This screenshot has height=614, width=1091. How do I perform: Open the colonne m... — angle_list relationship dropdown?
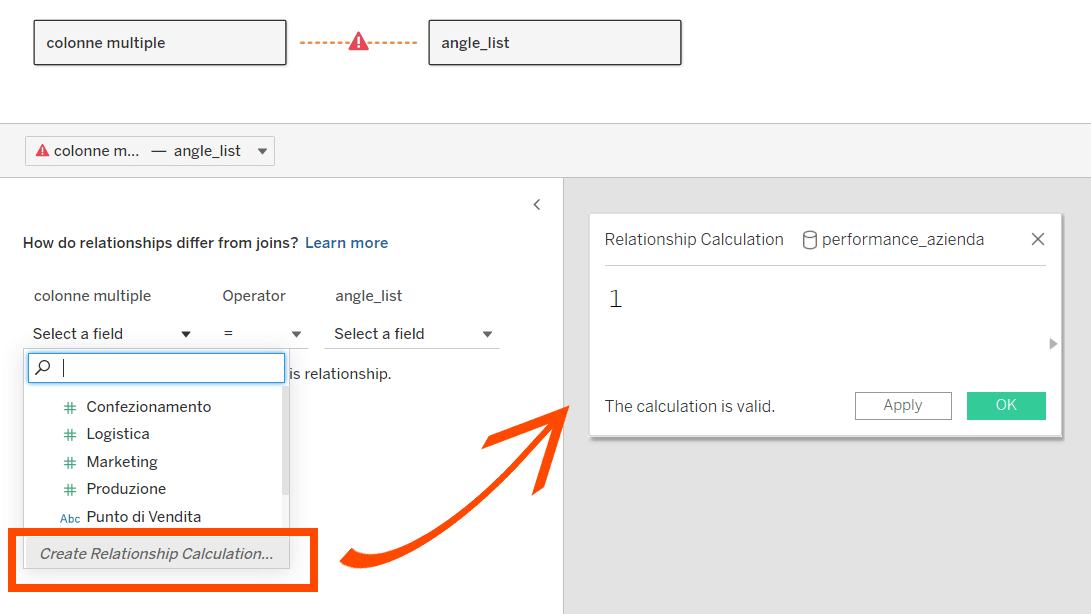click(150, 151)
